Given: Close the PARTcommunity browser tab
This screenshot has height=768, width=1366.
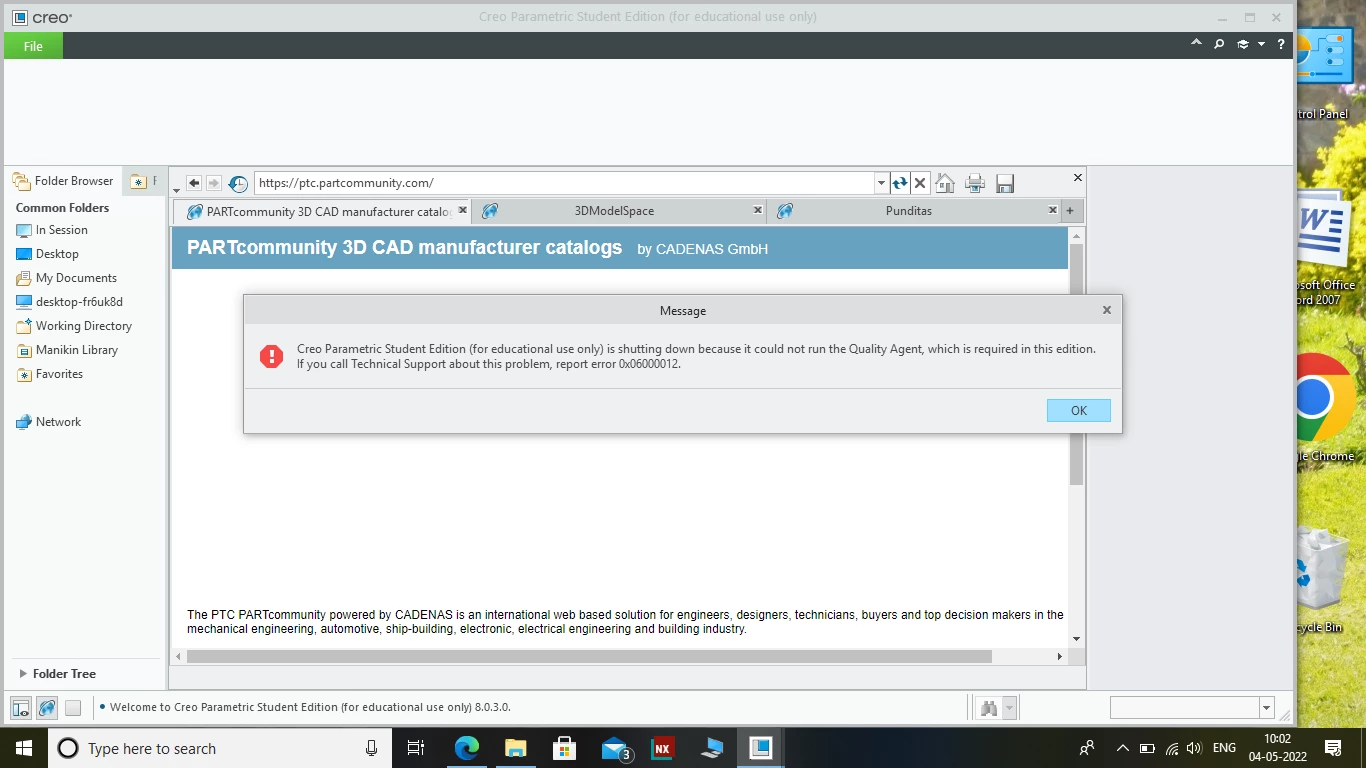Looking at the screenshot, I should (x=462, y=210).
